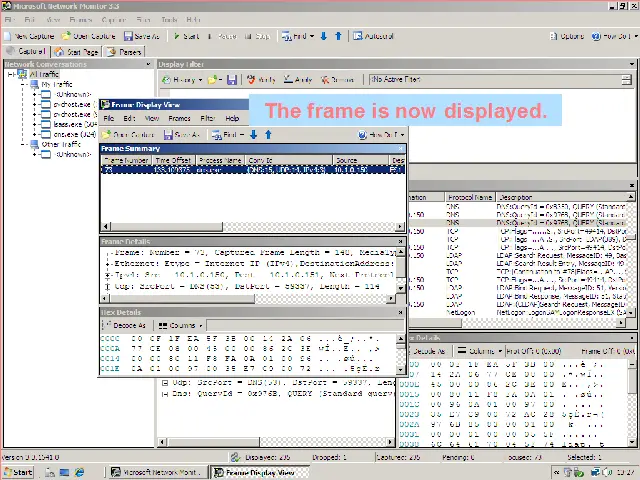Click New Capture in main toolbar

[x=29, y=36]
